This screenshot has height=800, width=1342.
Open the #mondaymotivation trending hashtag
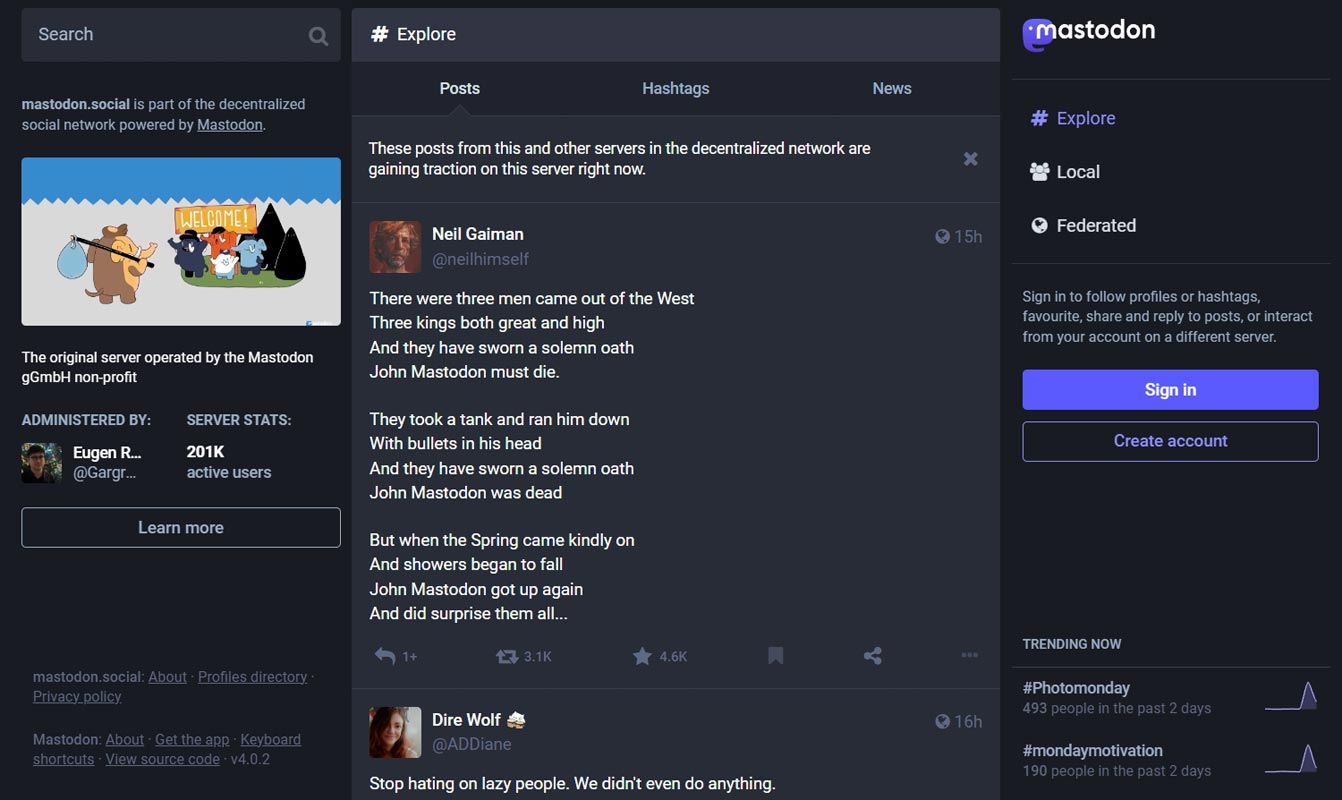(x=1092, y=751)
